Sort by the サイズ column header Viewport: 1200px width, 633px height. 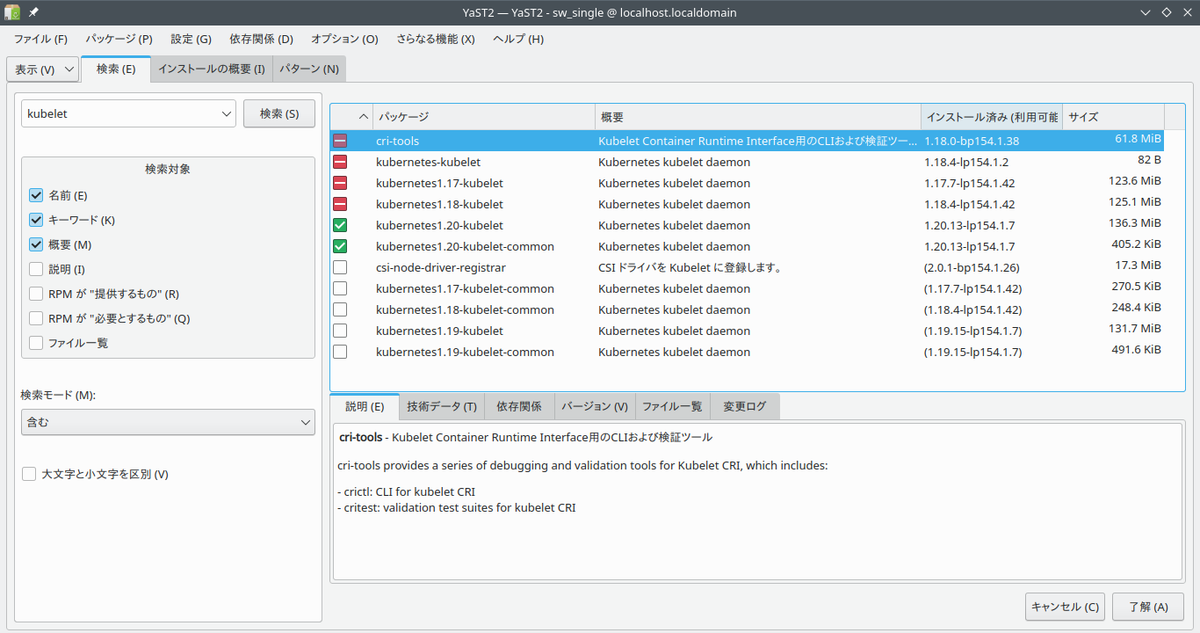(1113, 117)
